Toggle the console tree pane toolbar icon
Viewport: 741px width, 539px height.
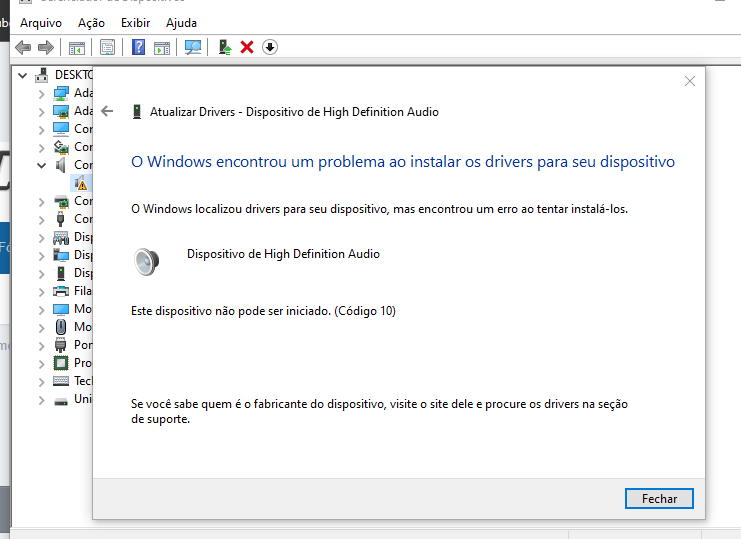point(77,48)
